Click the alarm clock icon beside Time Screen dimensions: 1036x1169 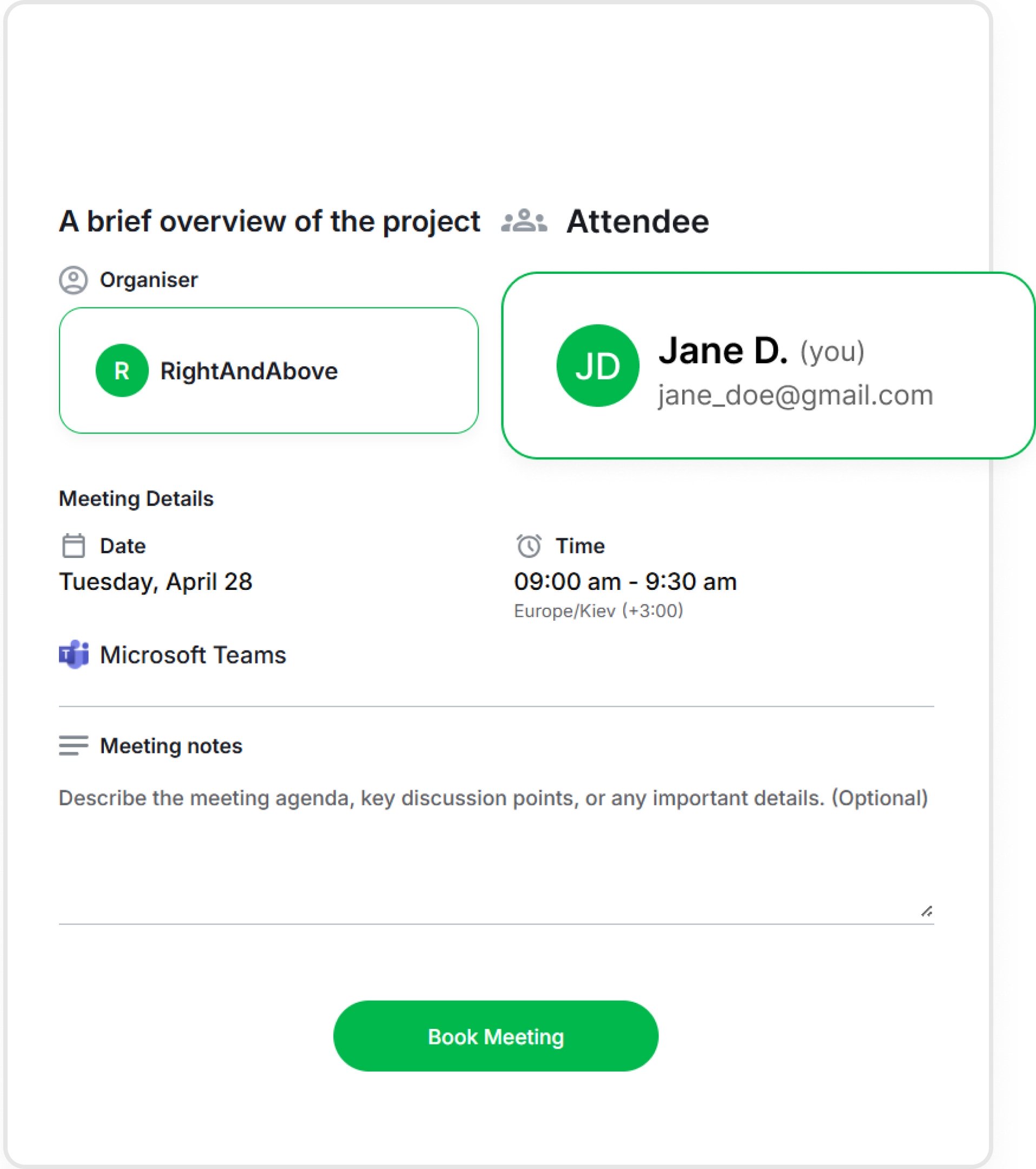pyautogui.click(x=529, y=546)
